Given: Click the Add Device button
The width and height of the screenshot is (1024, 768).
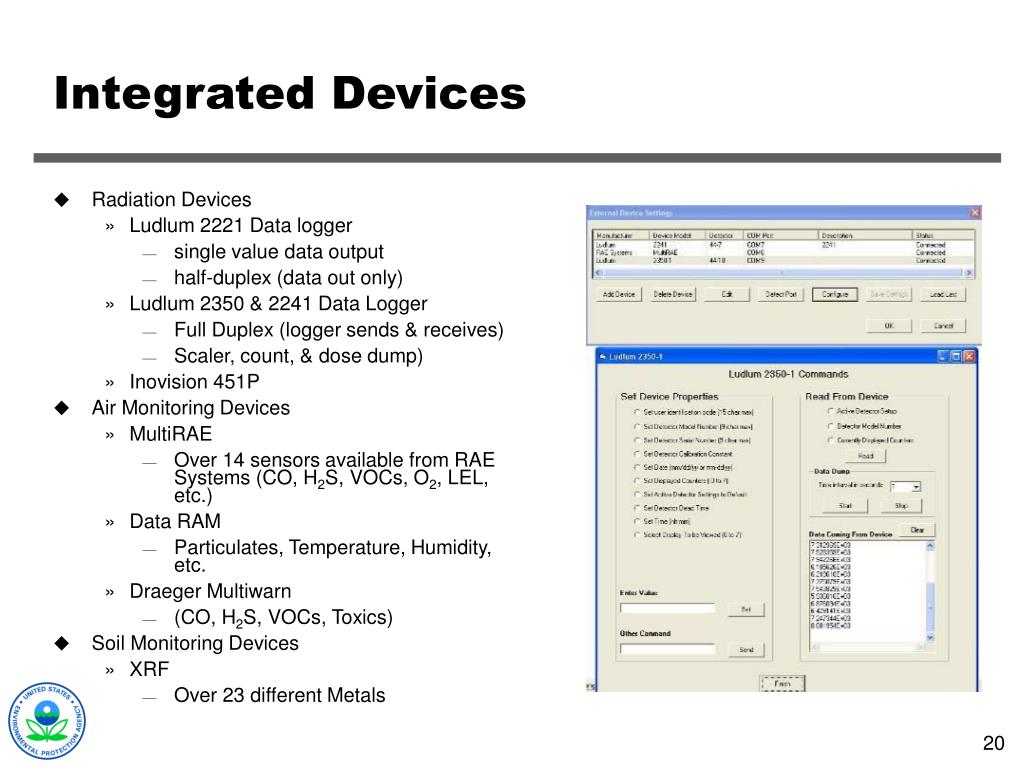Looking at the screenshot, I should pos(618,295).
